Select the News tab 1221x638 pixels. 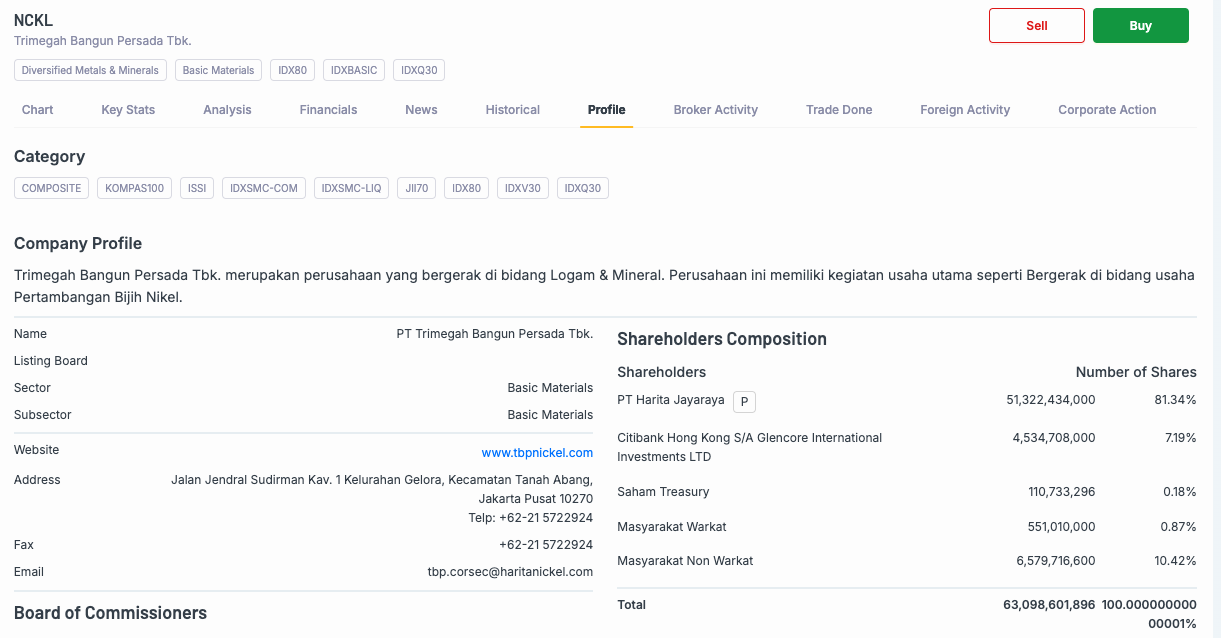pyautogui.click(x=421, y=110)
